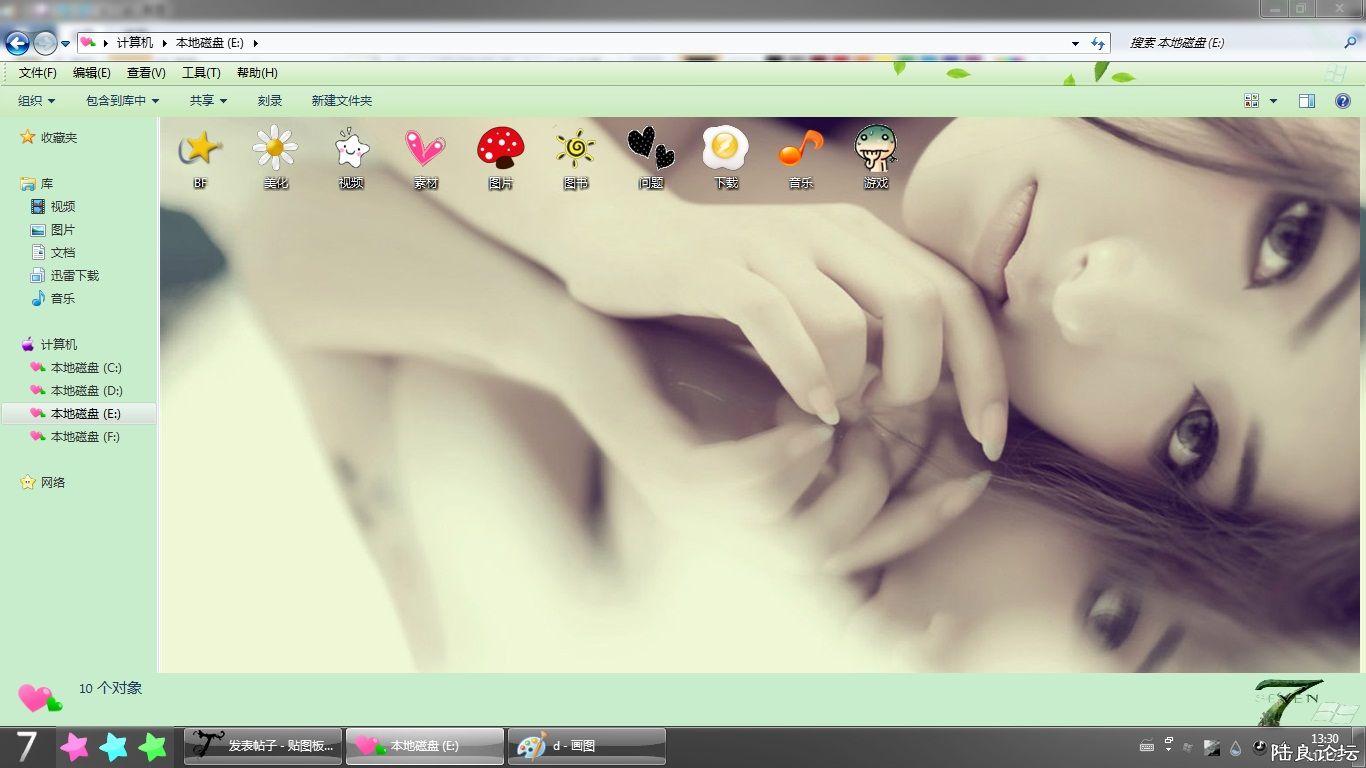1366x768 pixels.
Task: Click the 新建文件夹 button
Action: (x=342, y=101)
